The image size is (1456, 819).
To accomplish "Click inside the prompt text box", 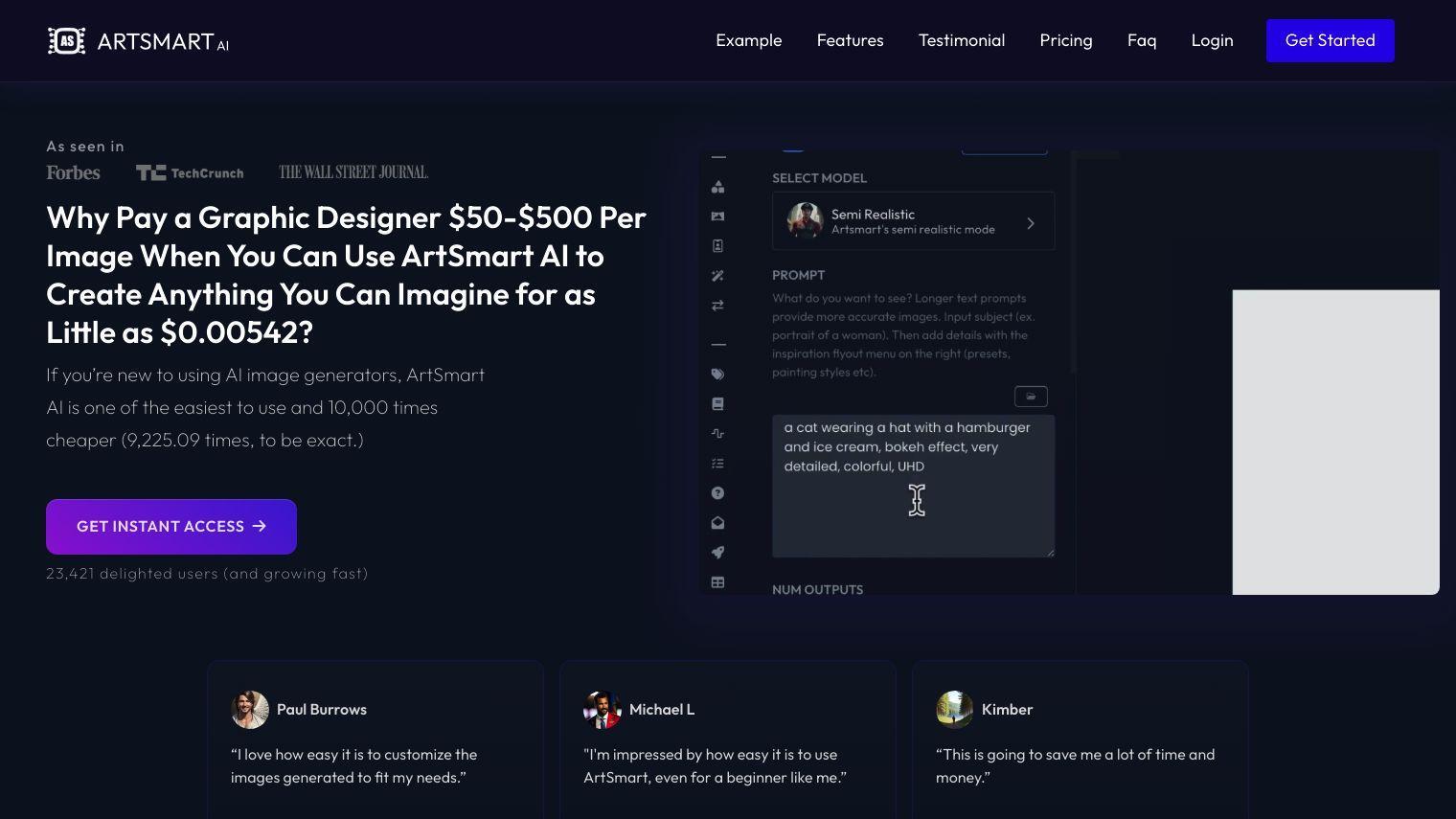I will (x=914, y=486).
